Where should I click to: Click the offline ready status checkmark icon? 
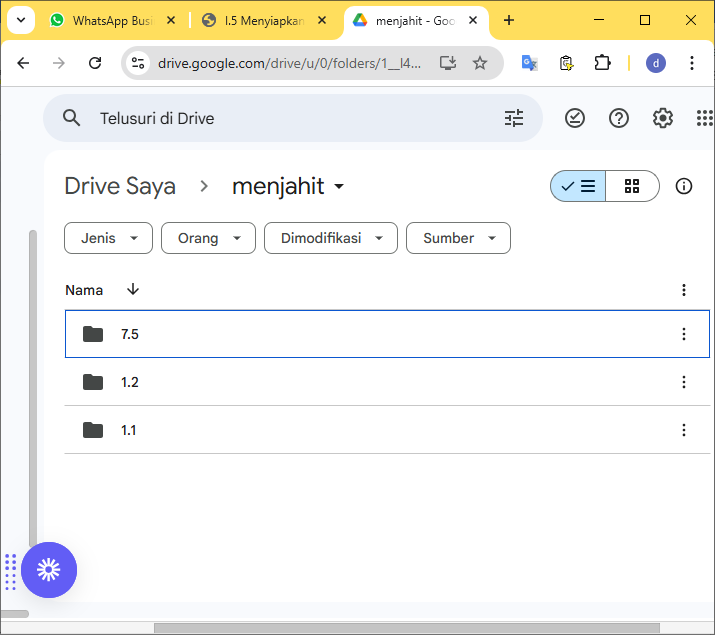[575, 118]
